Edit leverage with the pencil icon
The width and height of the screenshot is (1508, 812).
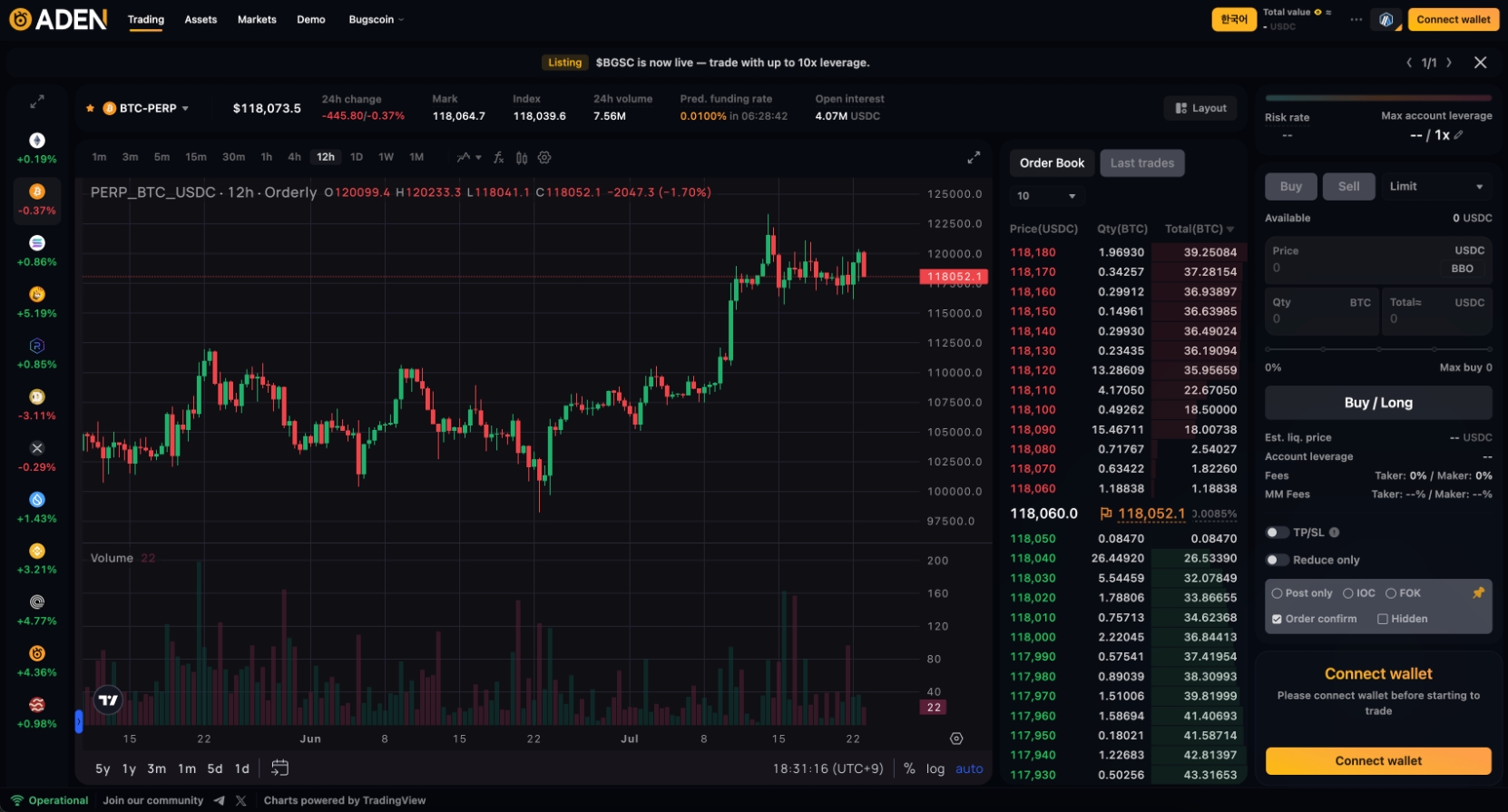(1459, 135)
